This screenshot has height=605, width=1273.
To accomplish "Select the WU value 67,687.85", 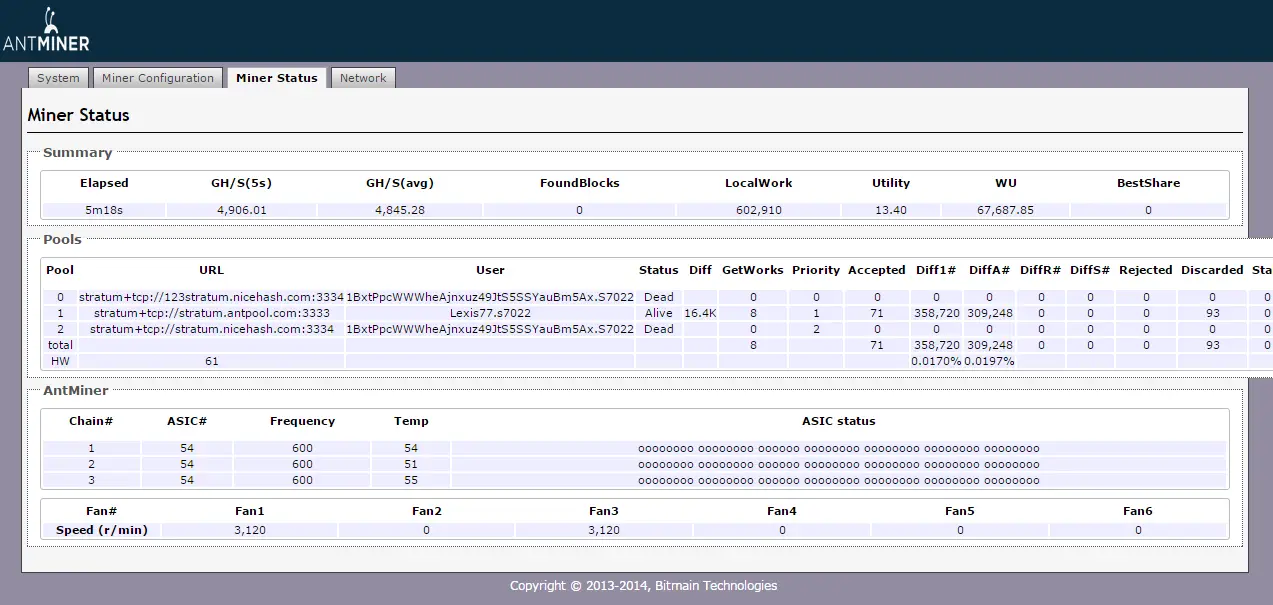I will tap(1004, 211).
